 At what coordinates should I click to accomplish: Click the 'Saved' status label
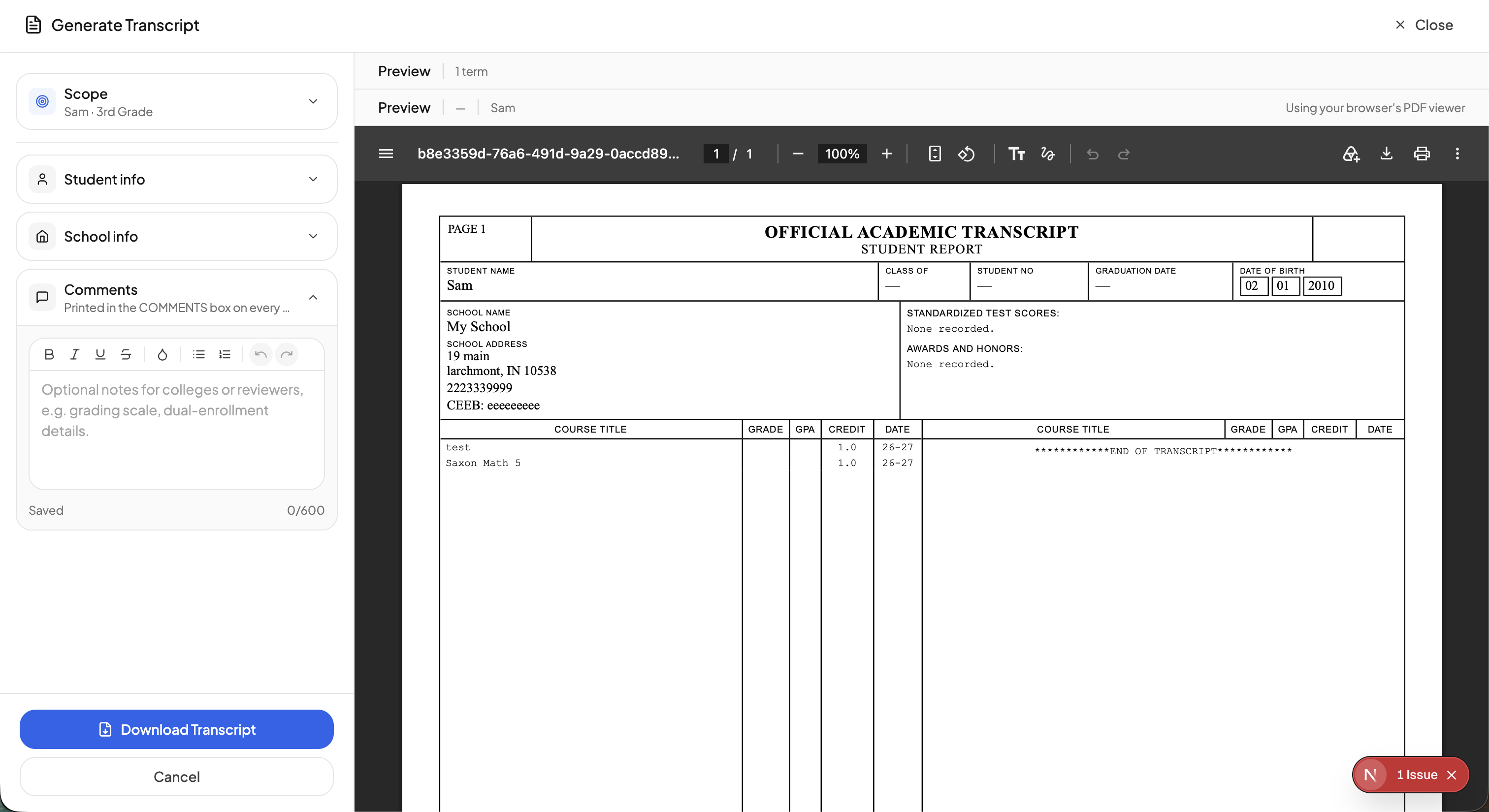(46, 510)
